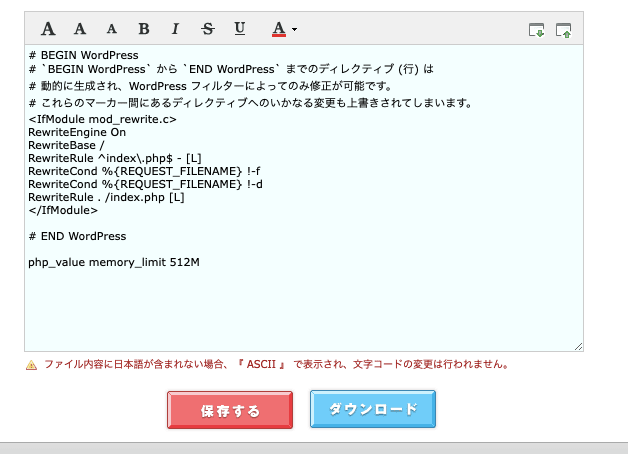Click the '<IfModule mod_rewrite.c>' line
The image size is (628, 454).
point(103,119)
